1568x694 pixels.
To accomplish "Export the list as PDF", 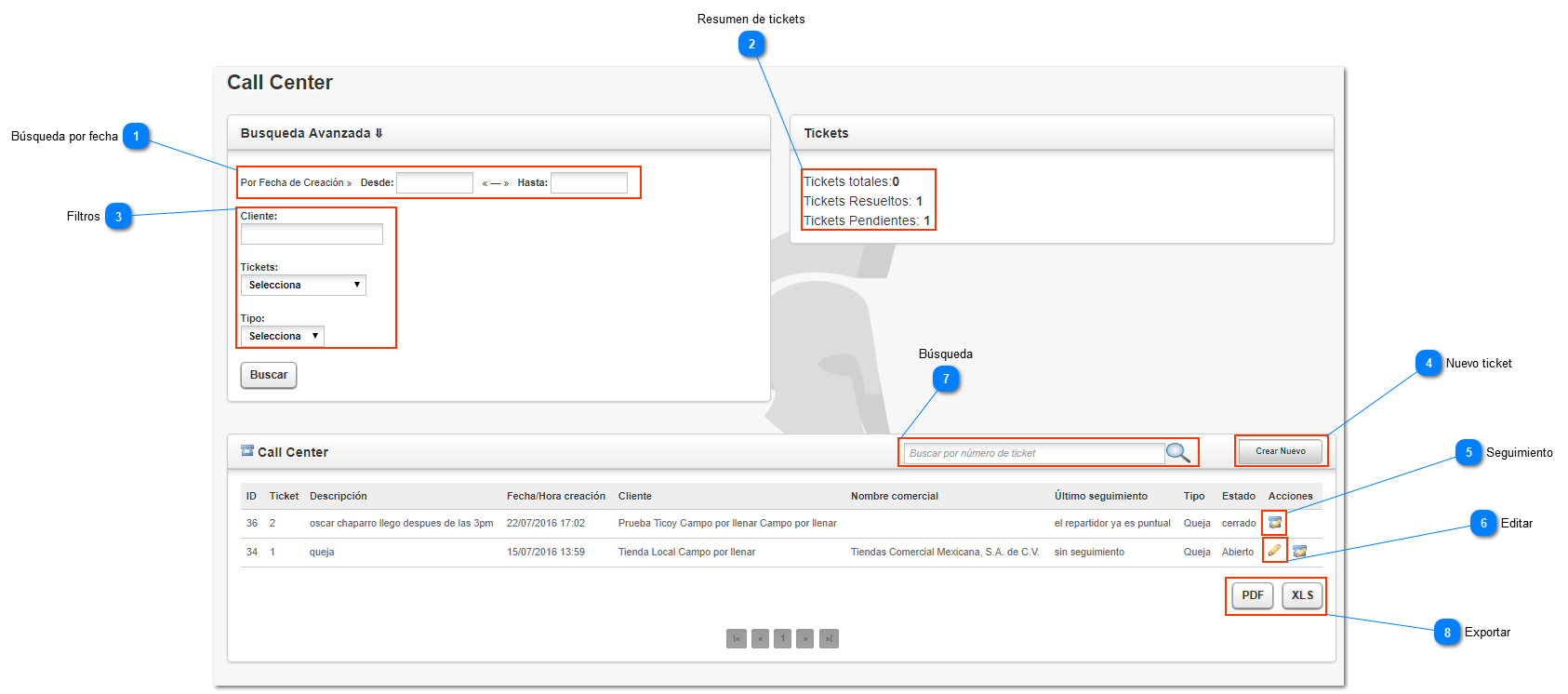I will [x=1253, y=595].
